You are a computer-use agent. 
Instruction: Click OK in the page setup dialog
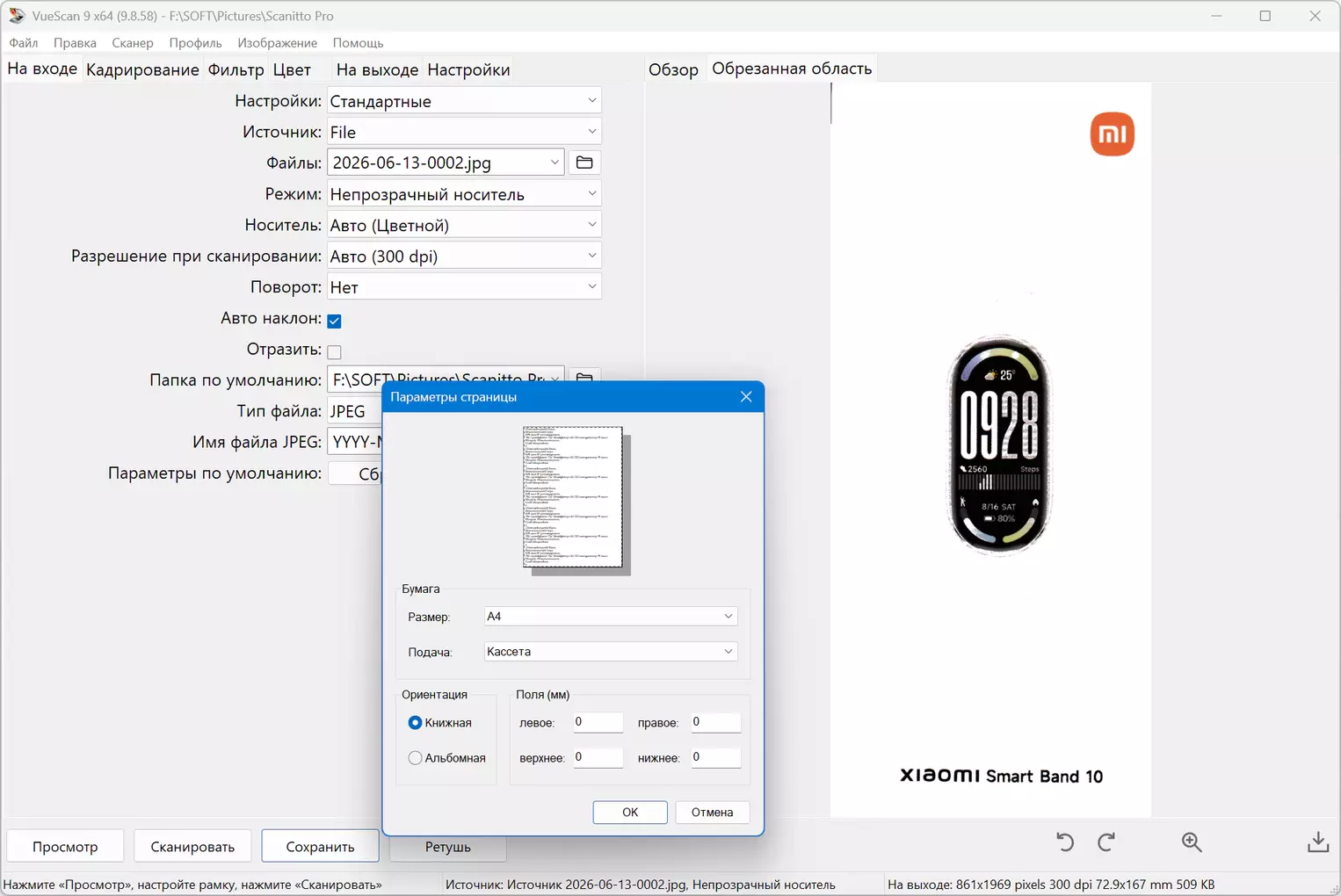[630, 813]
